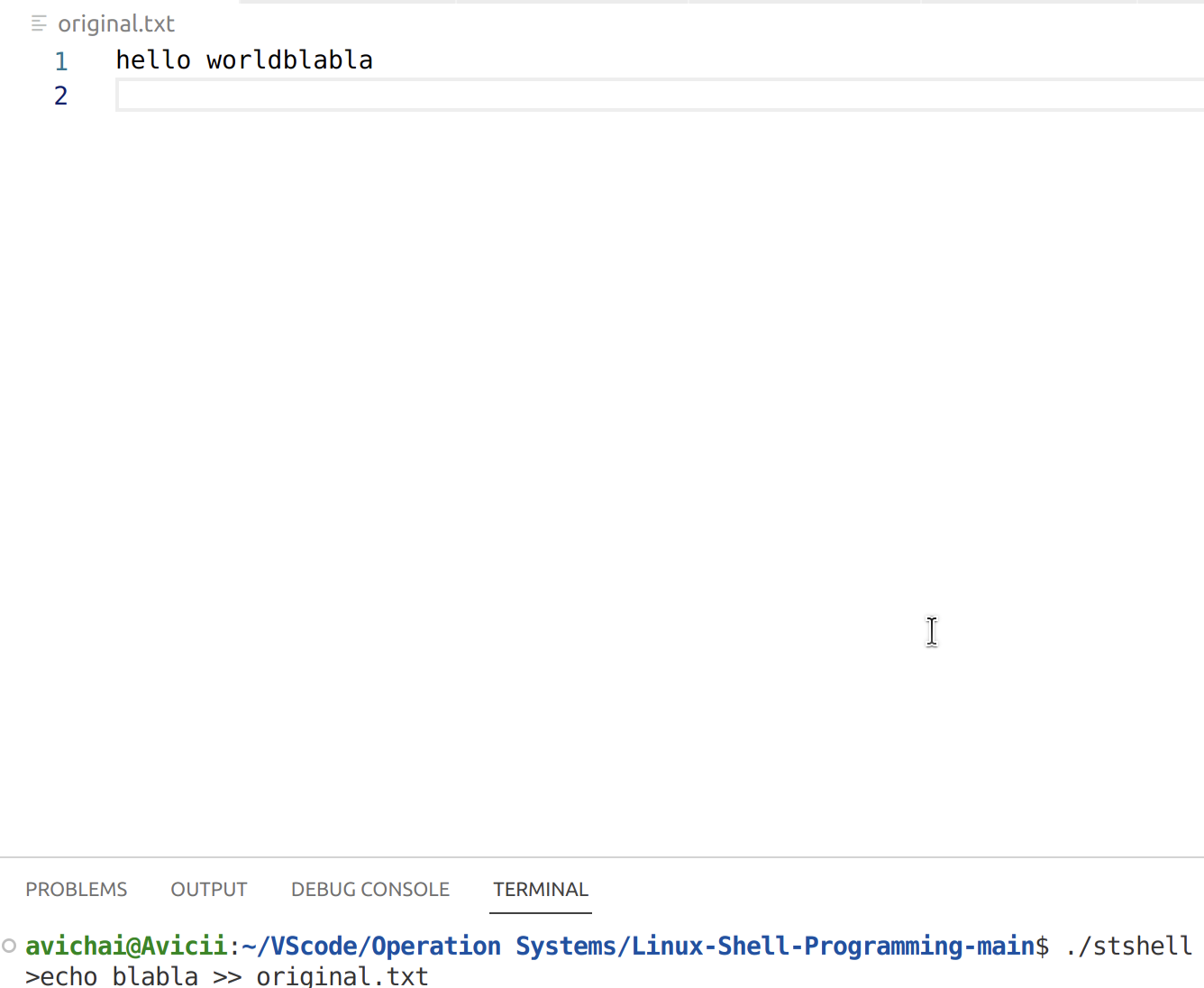Open the PROBLEMS panel

click(77, 889)
